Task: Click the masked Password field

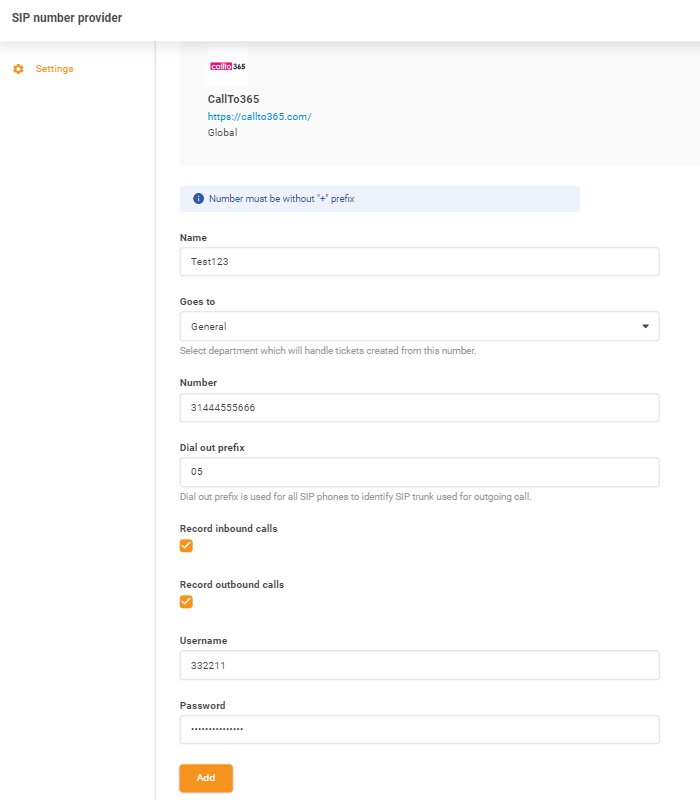Action: point(418,729)
